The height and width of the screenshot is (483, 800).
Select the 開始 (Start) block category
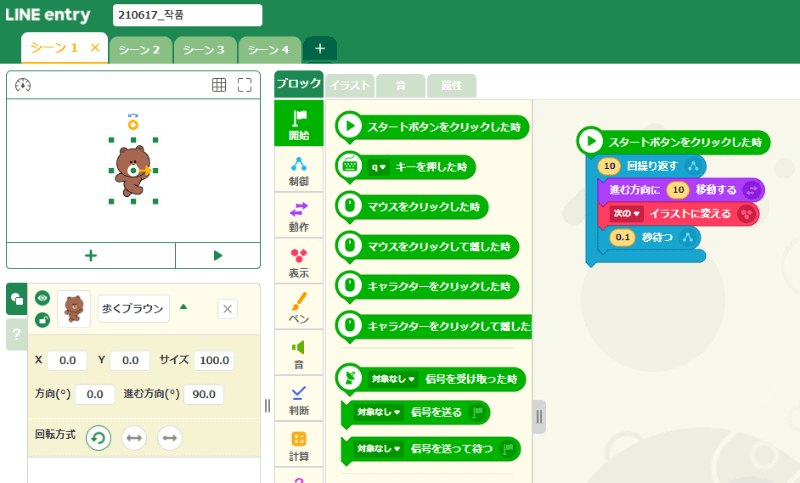(x=298, y=123)
